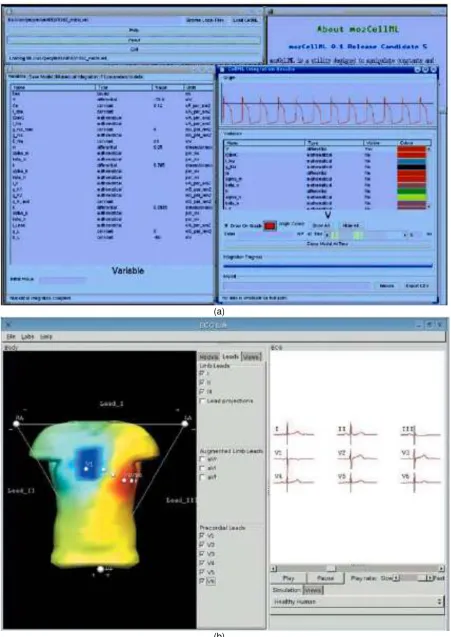Viewport: 451px width, 637px height.
Task: Click the Hide All button
Action: (x=351, y=225)
